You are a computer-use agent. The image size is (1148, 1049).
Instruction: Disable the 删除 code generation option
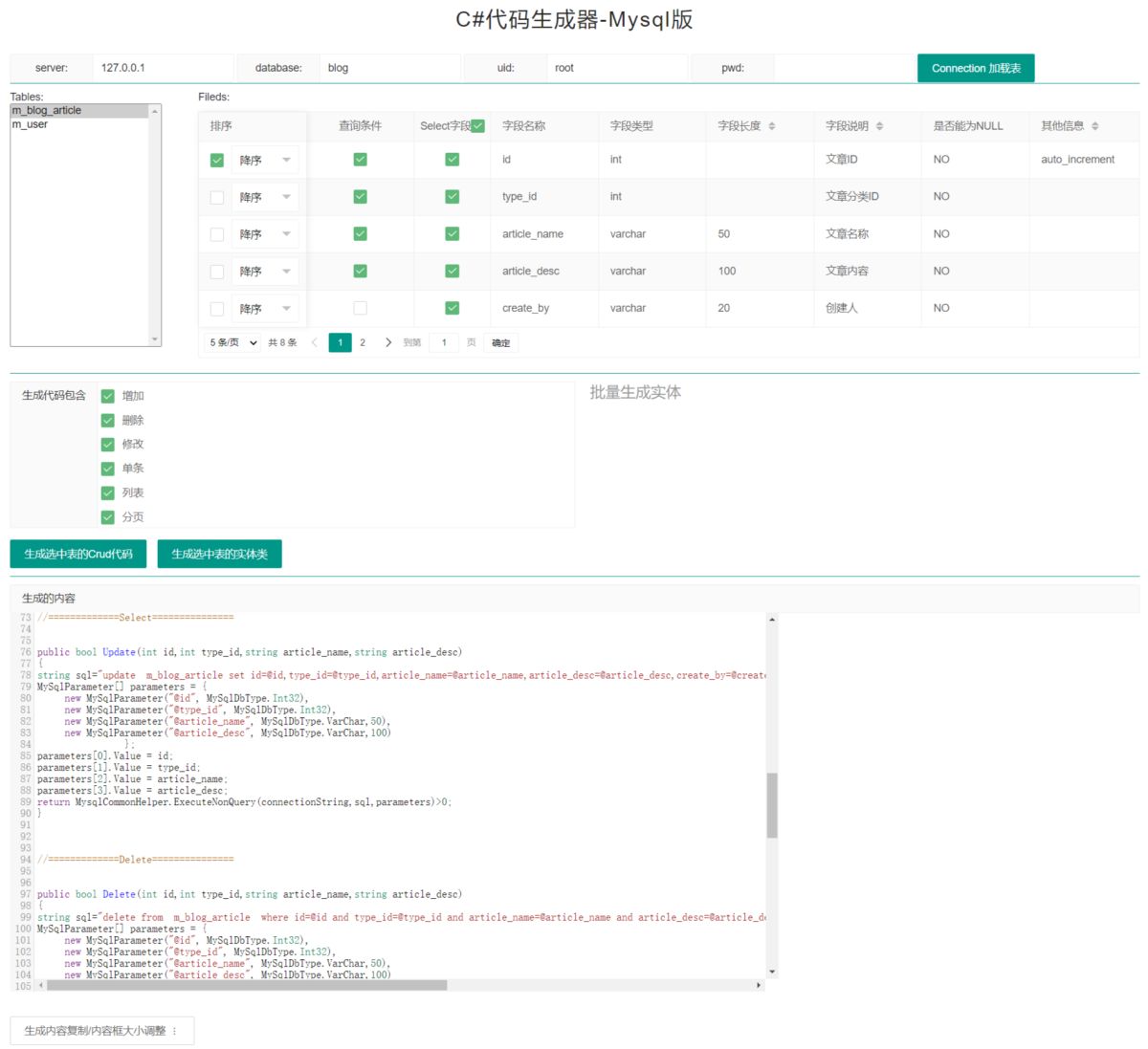(x=106, y=419)
